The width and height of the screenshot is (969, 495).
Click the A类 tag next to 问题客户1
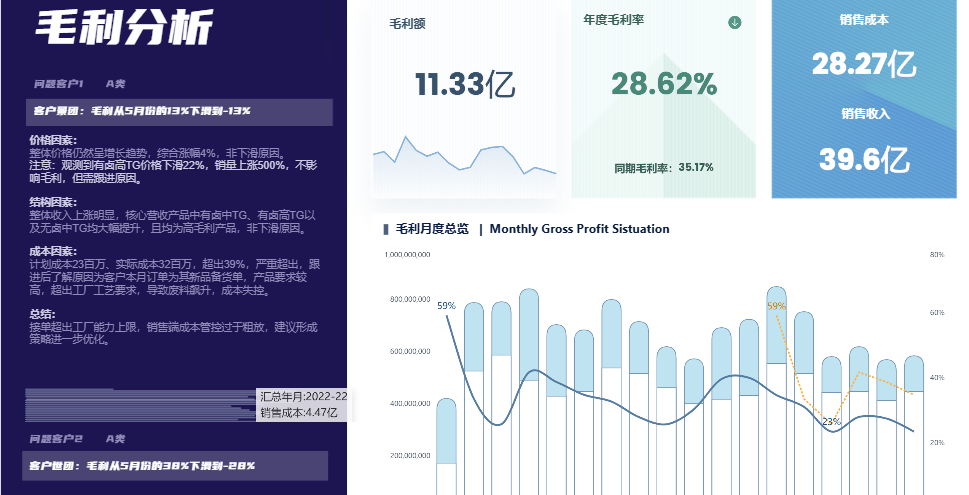[116, 83]
